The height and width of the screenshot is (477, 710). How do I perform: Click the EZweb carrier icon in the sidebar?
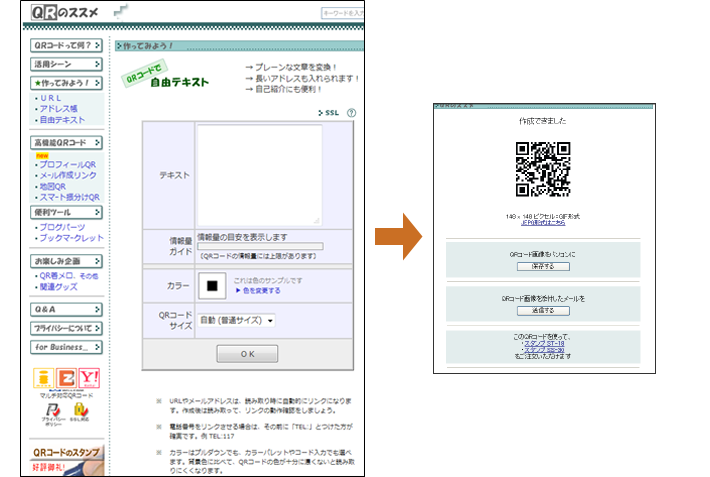point(67,378)
